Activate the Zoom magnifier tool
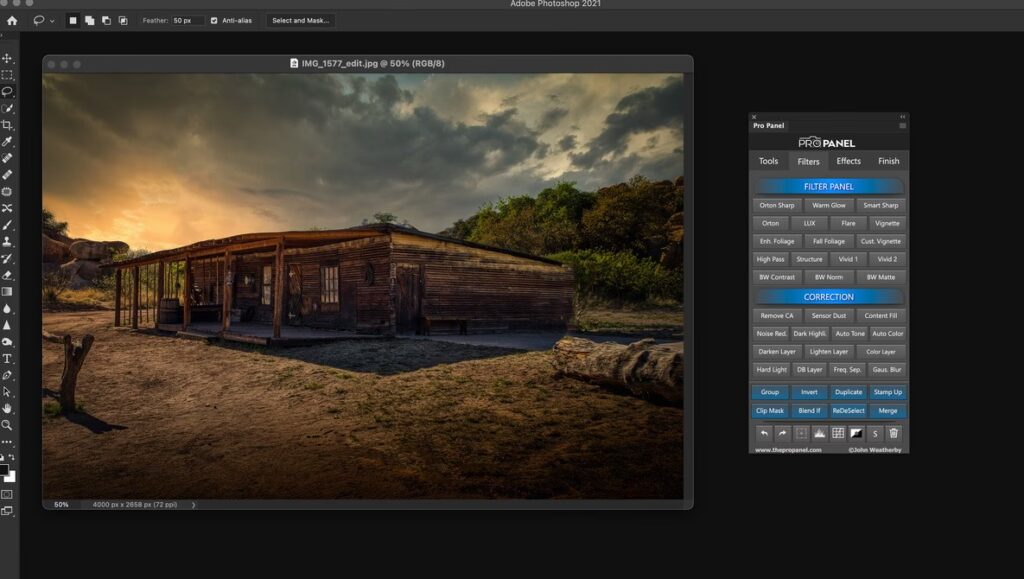1024x579 pixels. 7,425
